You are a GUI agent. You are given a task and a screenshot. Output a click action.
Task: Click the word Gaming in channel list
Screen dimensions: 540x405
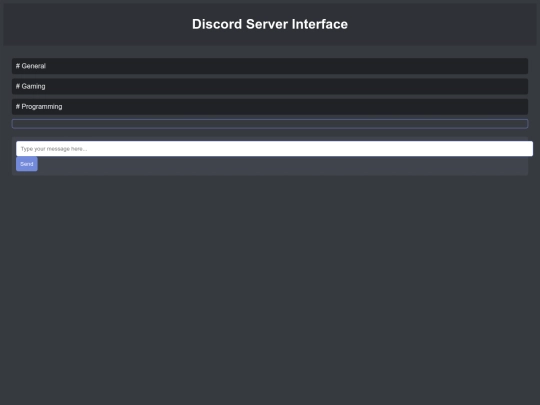[x=33, y=86]
